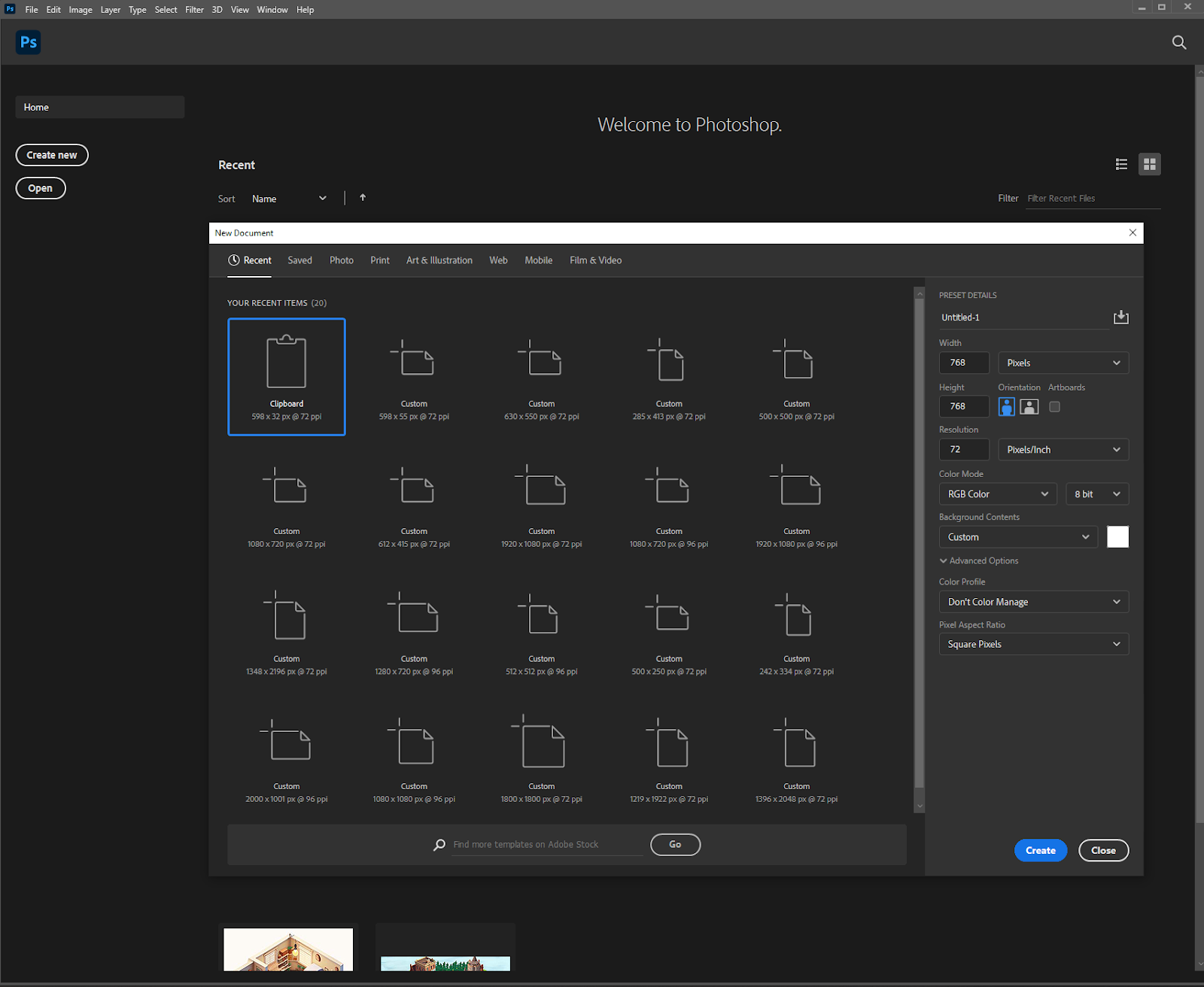Screen dimensions: 1204x987
Task: Open the RGB Color mode dropdown
Action: tap(998, 493)
